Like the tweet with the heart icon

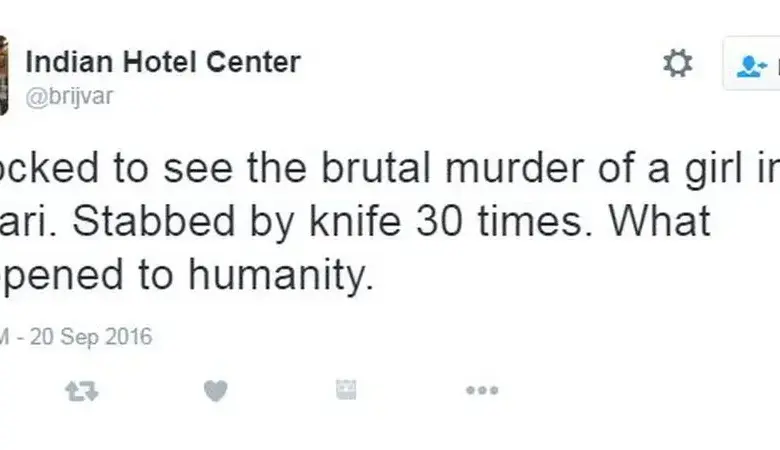(x=215, y=392)
